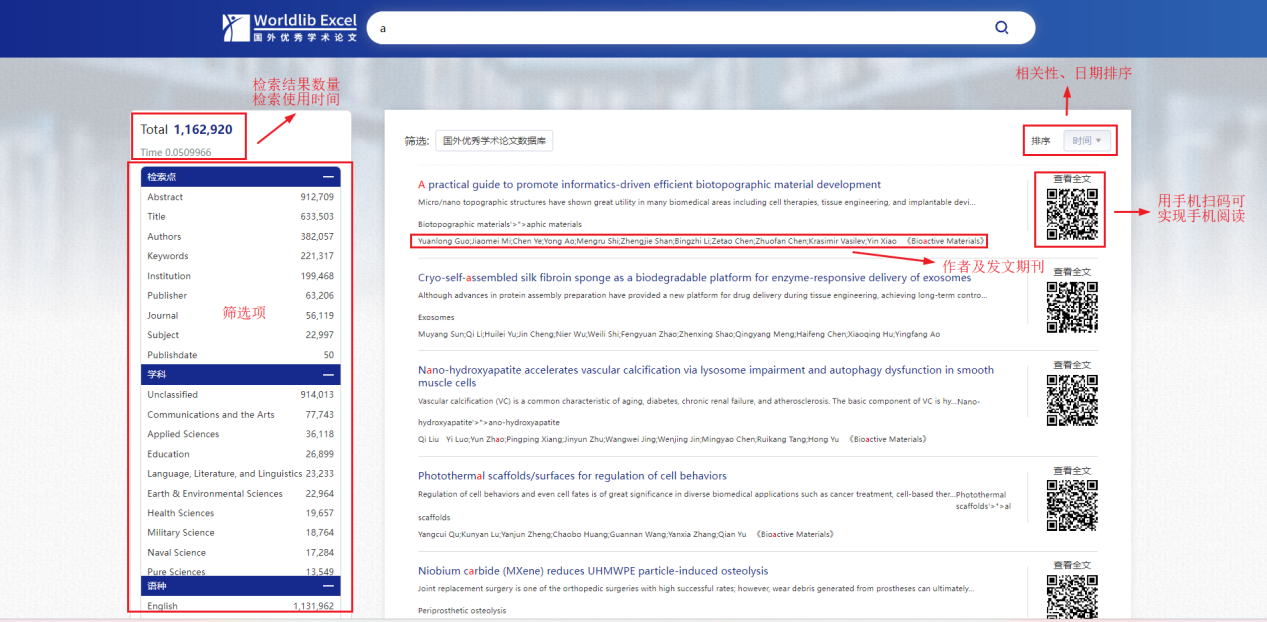Viewport: 1267px width, 622px height.
Task: Click the first article's QR code
Action: pos(1072,214)
